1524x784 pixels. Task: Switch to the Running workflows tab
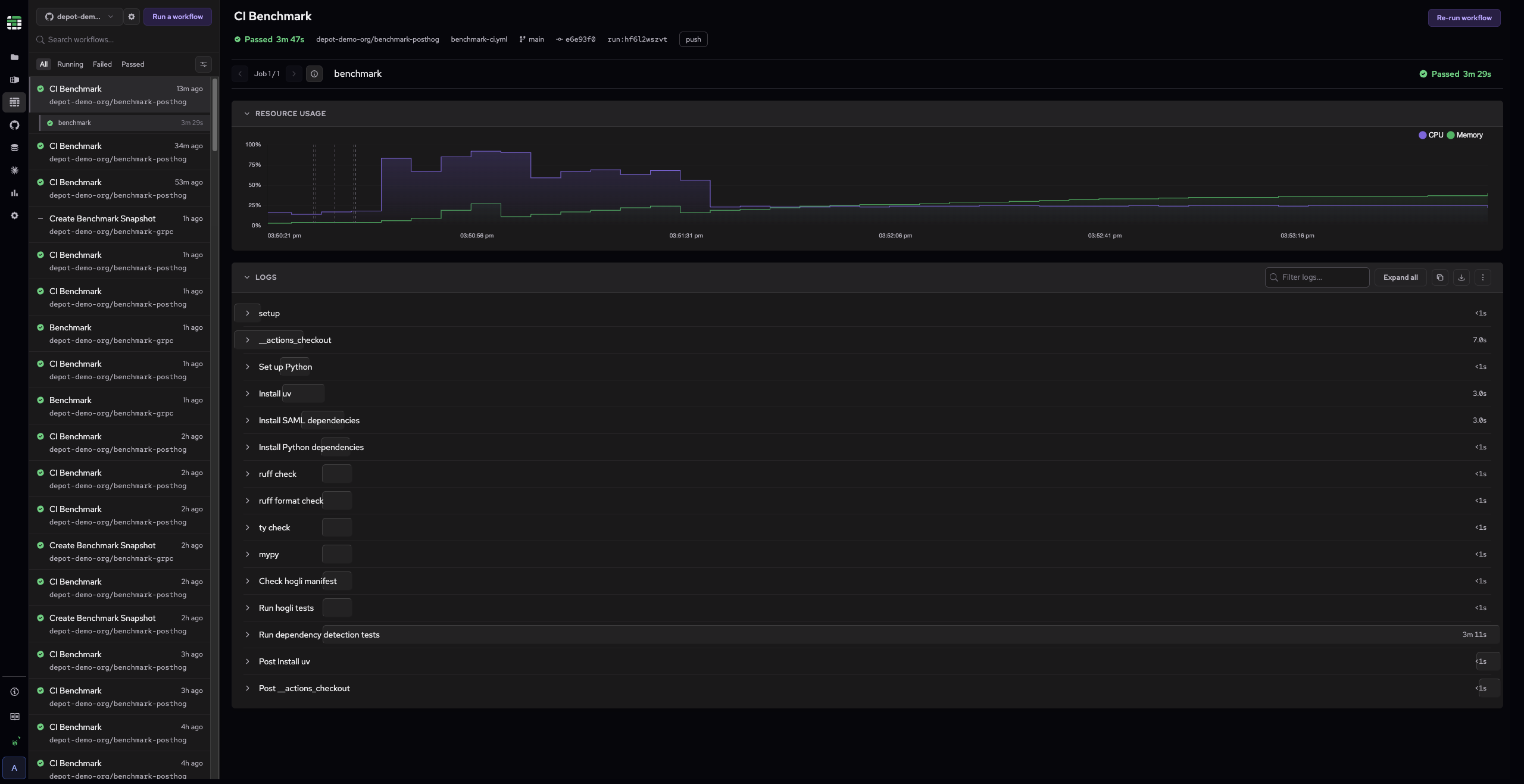tap(70, 64)
